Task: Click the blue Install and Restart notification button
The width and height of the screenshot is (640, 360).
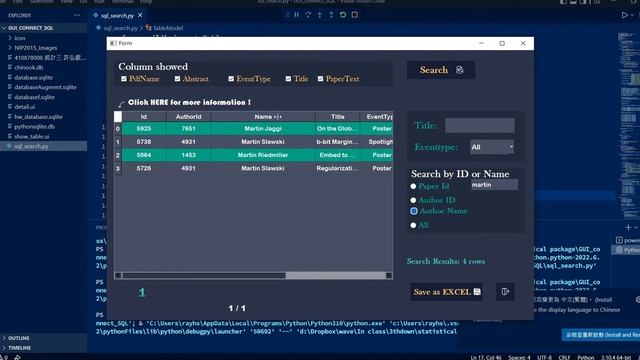Action: [601, 335]
